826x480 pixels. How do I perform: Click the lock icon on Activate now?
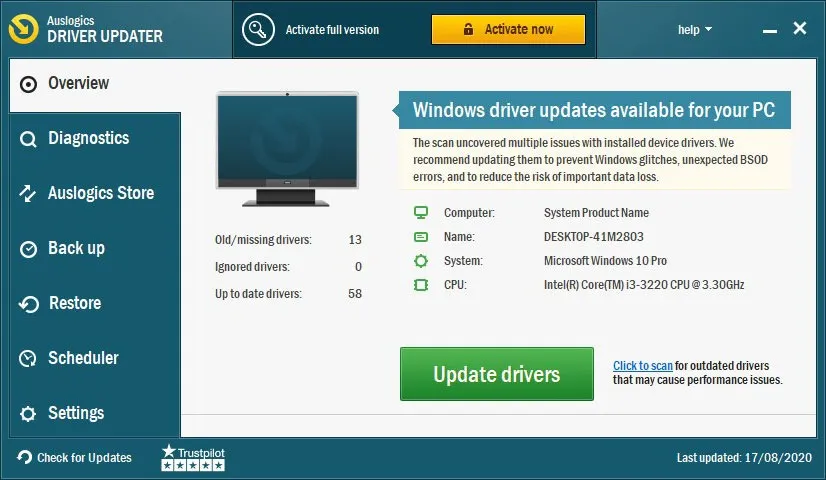pyautogui.click(x=468, y=29)
